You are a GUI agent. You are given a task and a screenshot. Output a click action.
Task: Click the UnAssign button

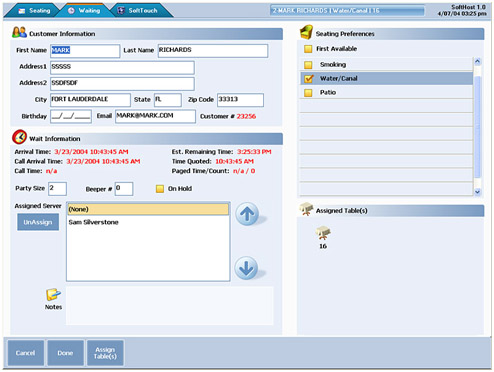coord(38,222)
